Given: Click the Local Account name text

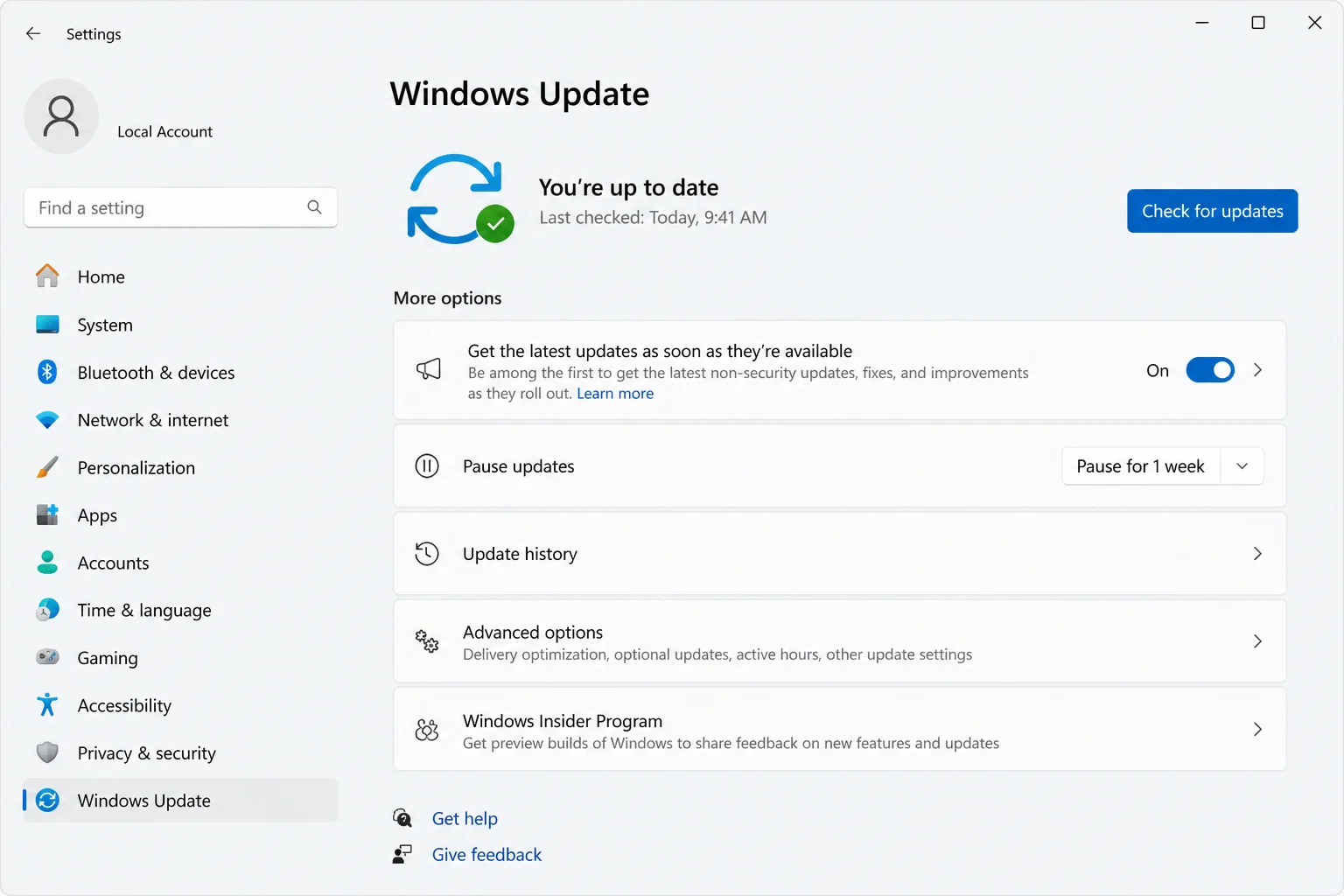Looking at the screenshot, I should pyautogui.click(x=165, y=131).
